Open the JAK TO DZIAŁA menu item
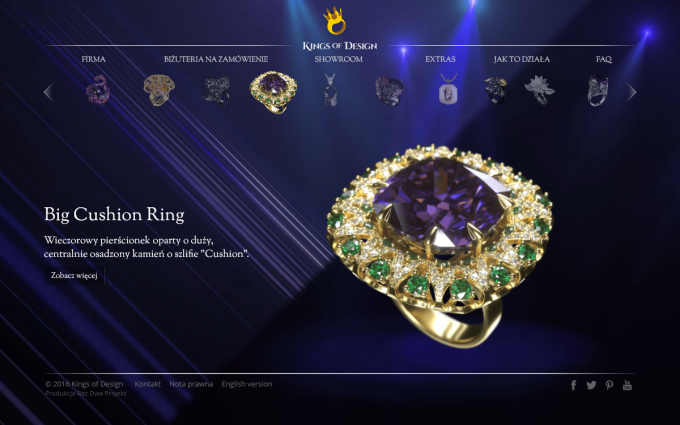The width and height of the screenshot is (680, 425). click(x=522, y=59)
